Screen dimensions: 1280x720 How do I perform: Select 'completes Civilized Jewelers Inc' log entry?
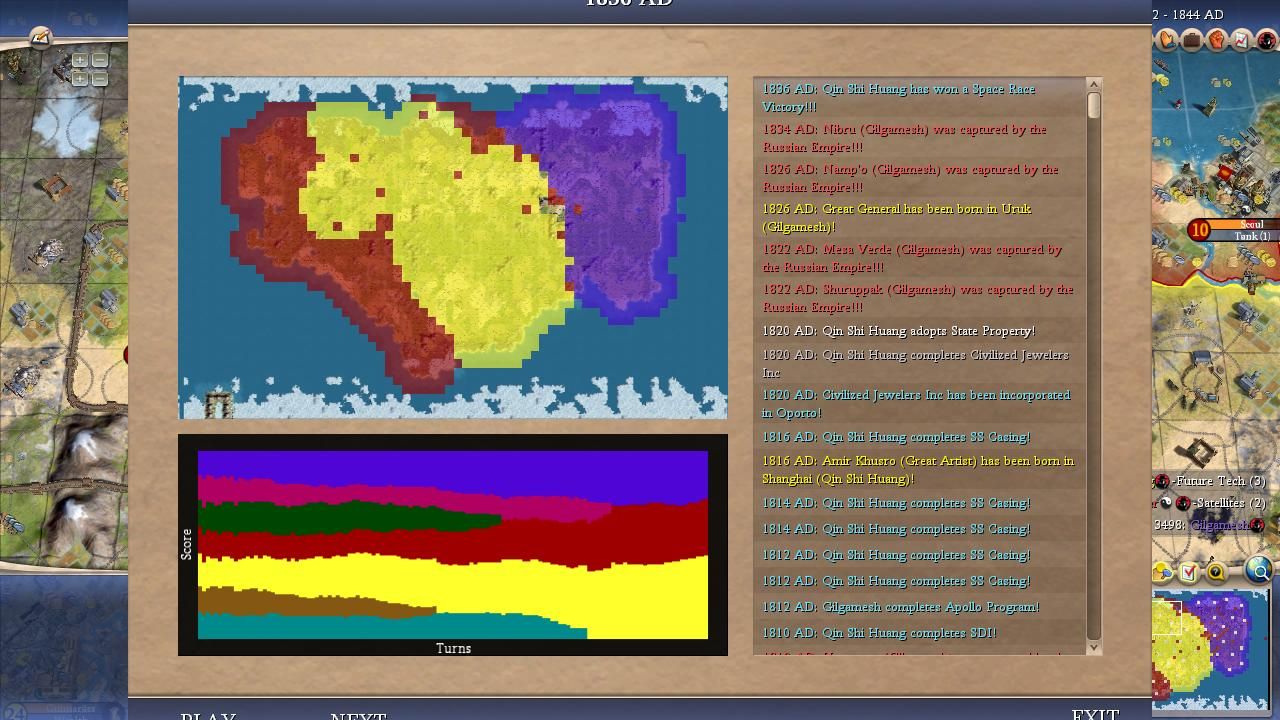click(x=919, y=364)
